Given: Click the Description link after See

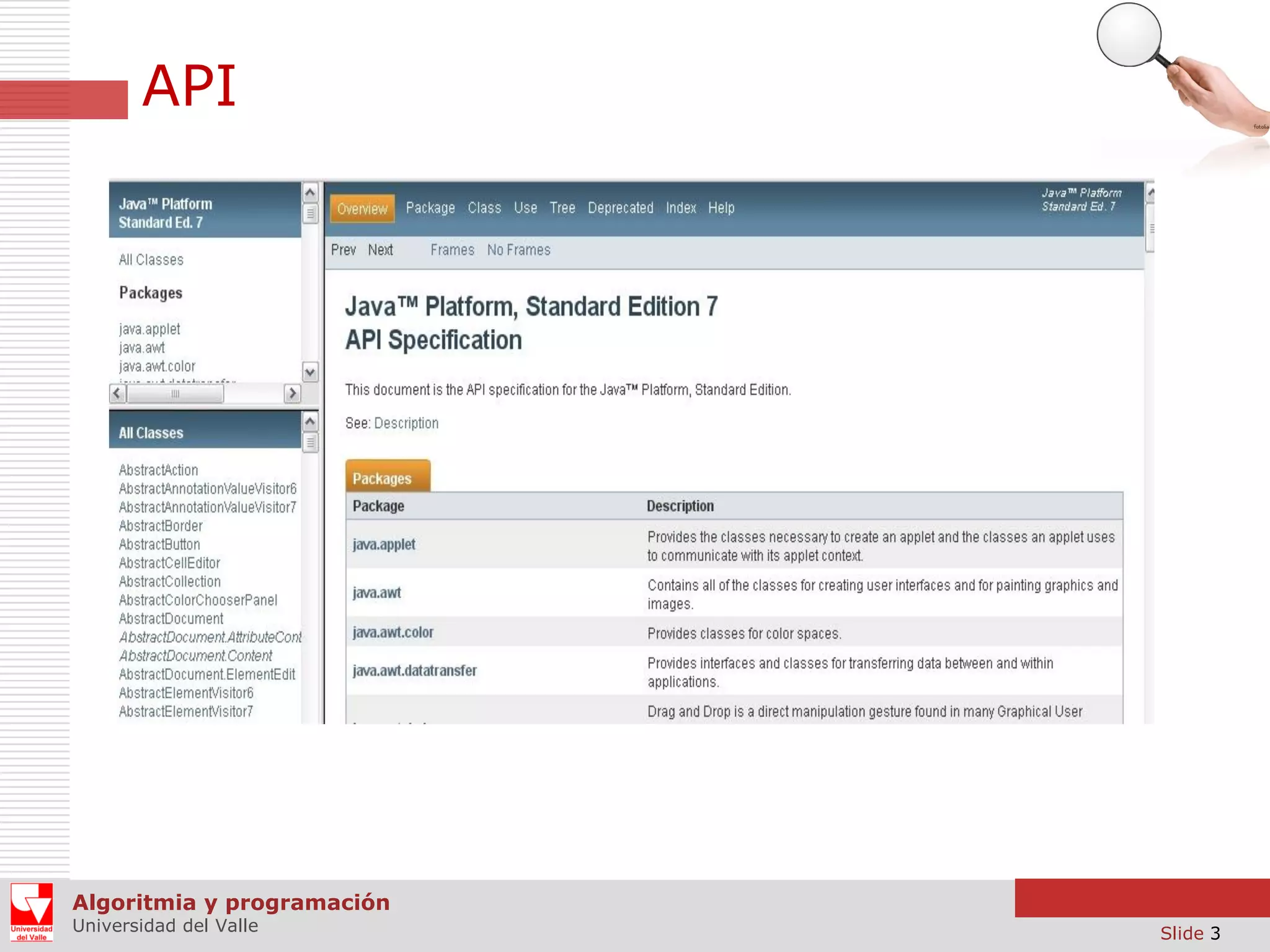Looking at the screenshot, I should pos(406,423).
